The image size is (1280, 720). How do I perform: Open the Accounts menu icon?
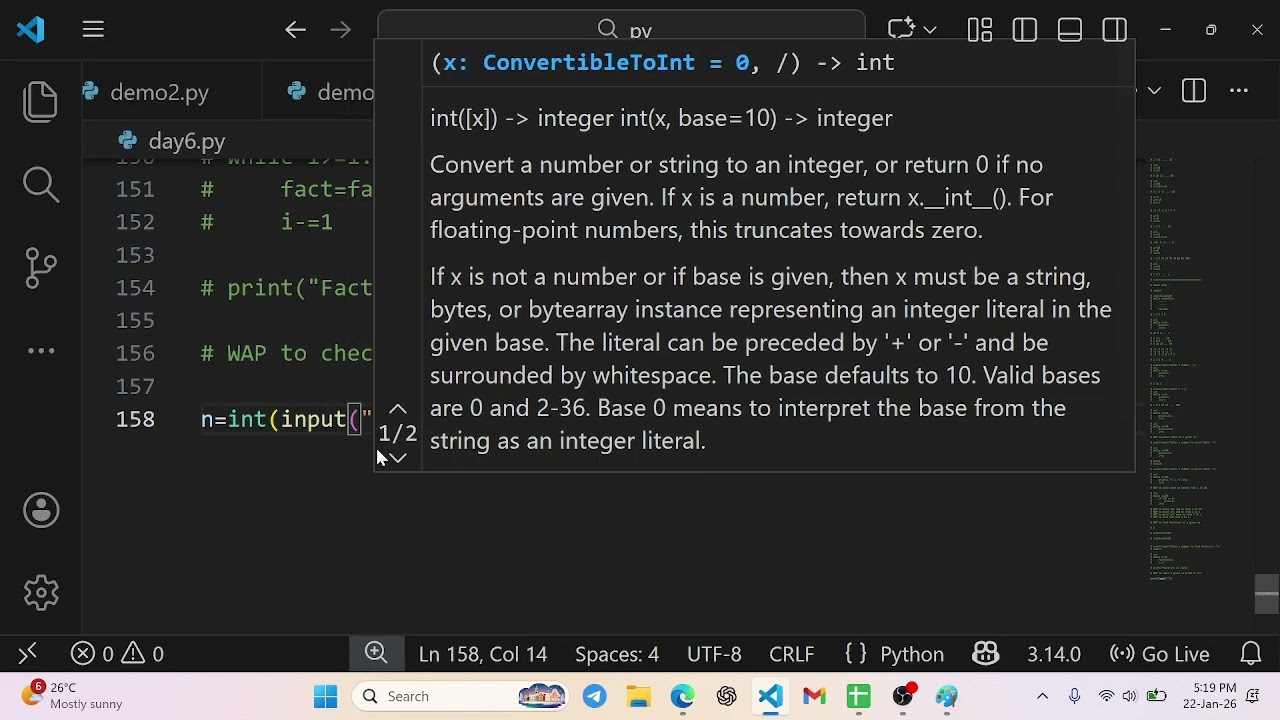(x=41, y=510)
